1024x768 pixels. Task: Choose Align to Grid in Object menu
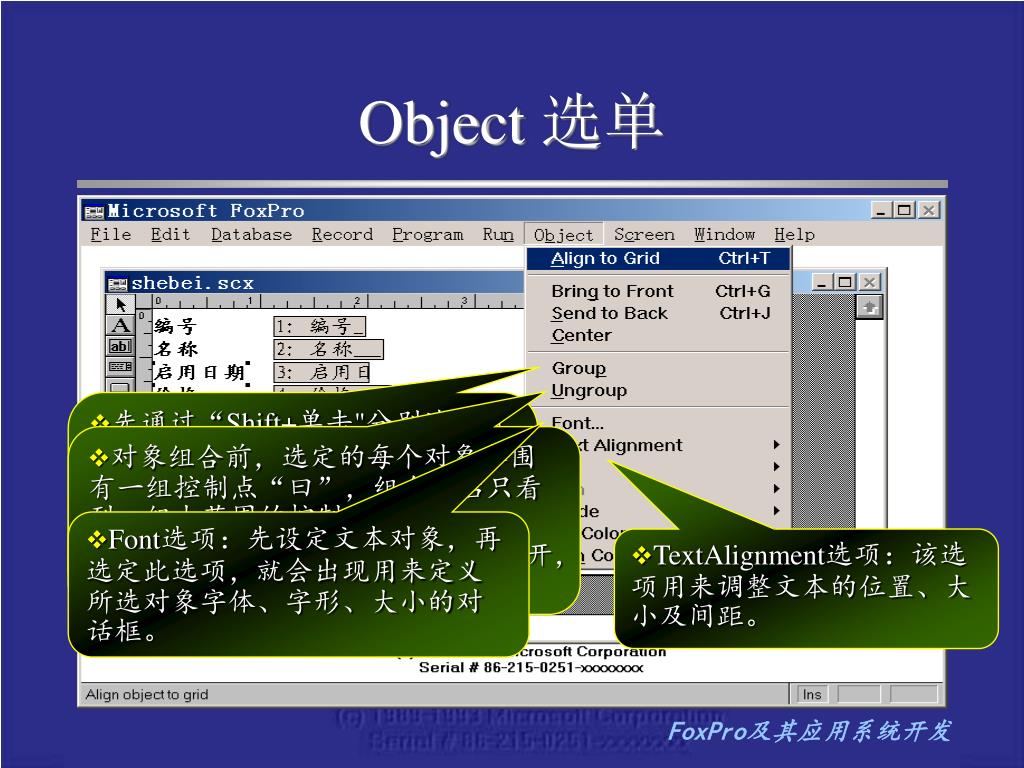pyautogui.click(x=658, y=259)
